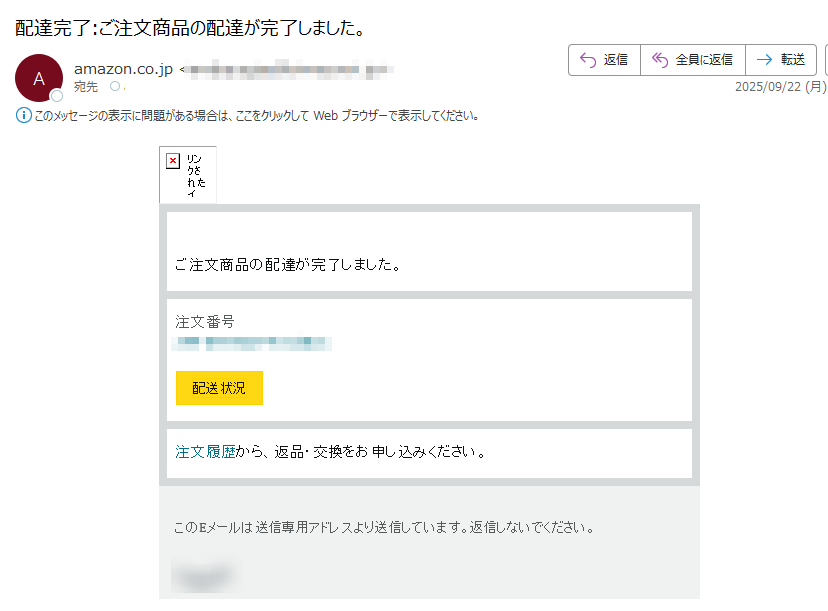Click the reply arrow icon

point(588,60)
